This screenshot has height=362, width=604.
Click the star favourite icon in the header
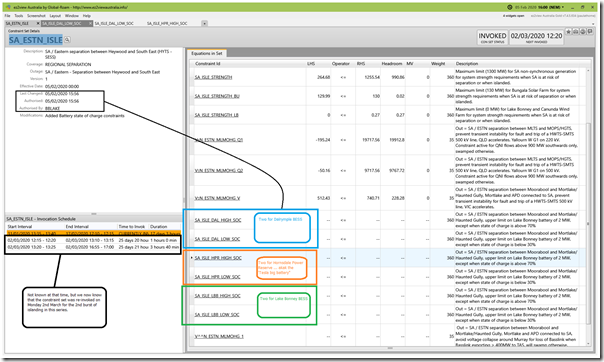click(569, 32)
